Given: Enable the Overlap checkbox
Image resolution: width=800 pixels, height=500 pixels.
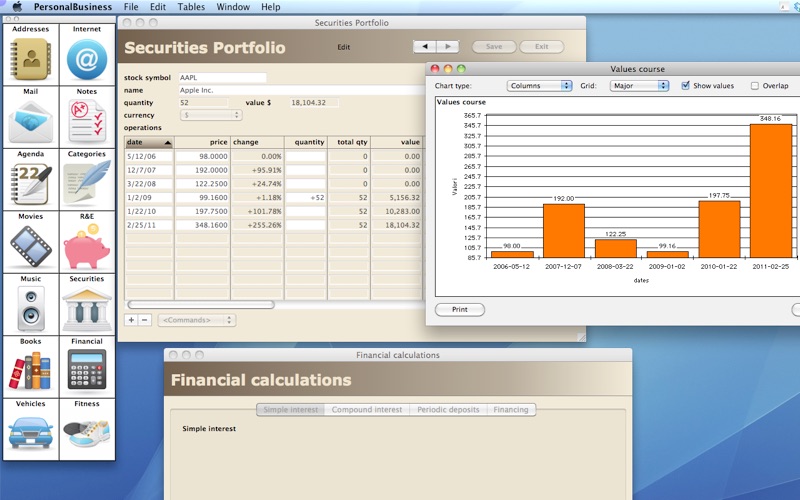Looking at the screenshot, I should pos(755,86).
